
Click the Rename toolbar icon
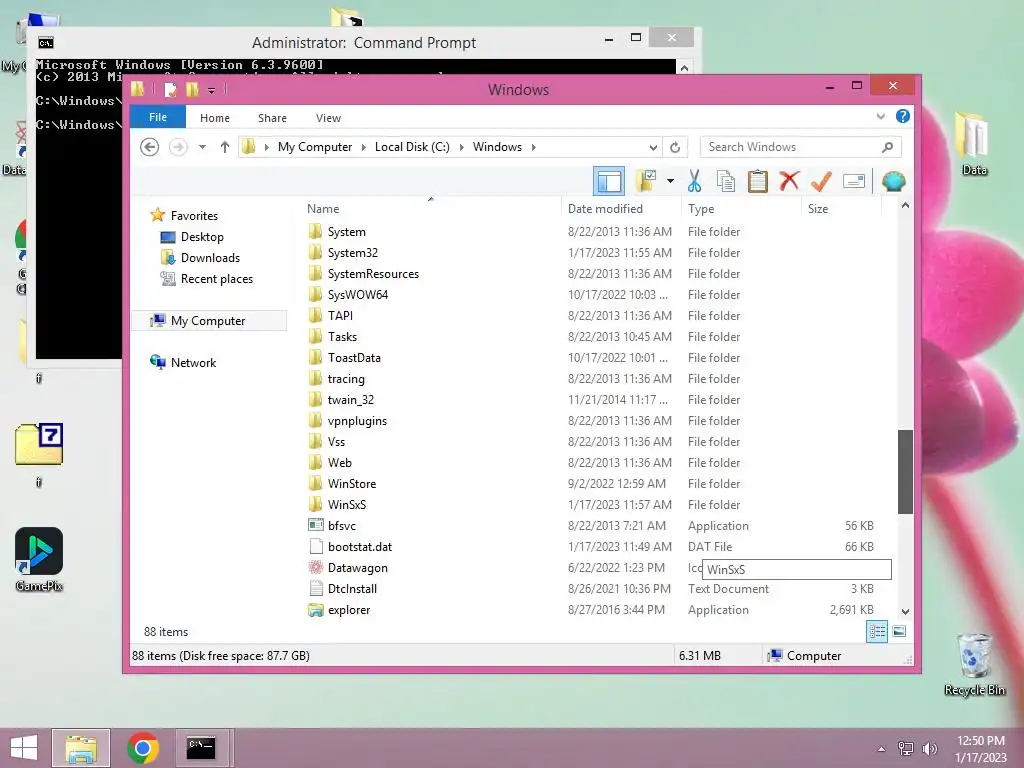[854, 181]
